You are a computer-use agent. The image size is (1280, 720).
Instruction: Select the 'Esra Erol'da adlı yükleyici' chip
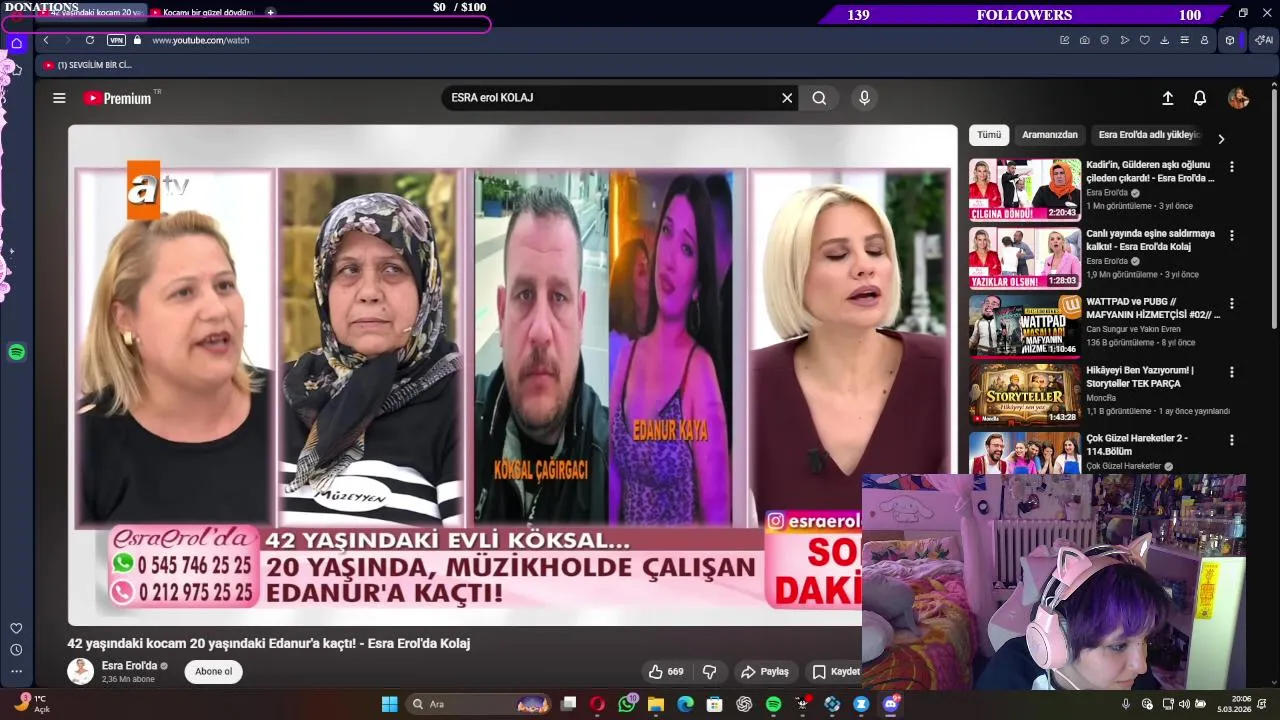[x=1149, y=135]
